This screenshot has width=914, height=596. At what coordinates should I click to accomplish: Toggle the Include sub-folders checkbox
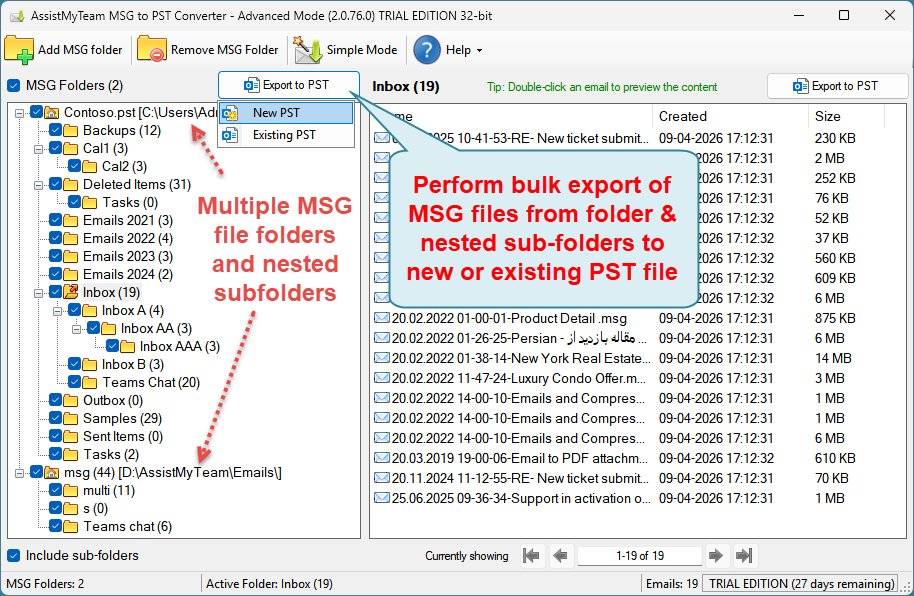point(14,556)
